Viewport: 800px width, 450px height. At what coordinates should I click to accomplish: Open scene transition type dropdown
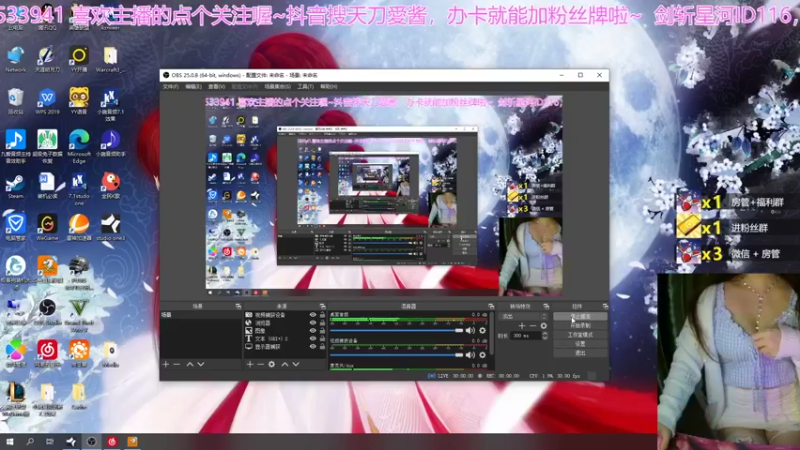[x=523, y=316]
